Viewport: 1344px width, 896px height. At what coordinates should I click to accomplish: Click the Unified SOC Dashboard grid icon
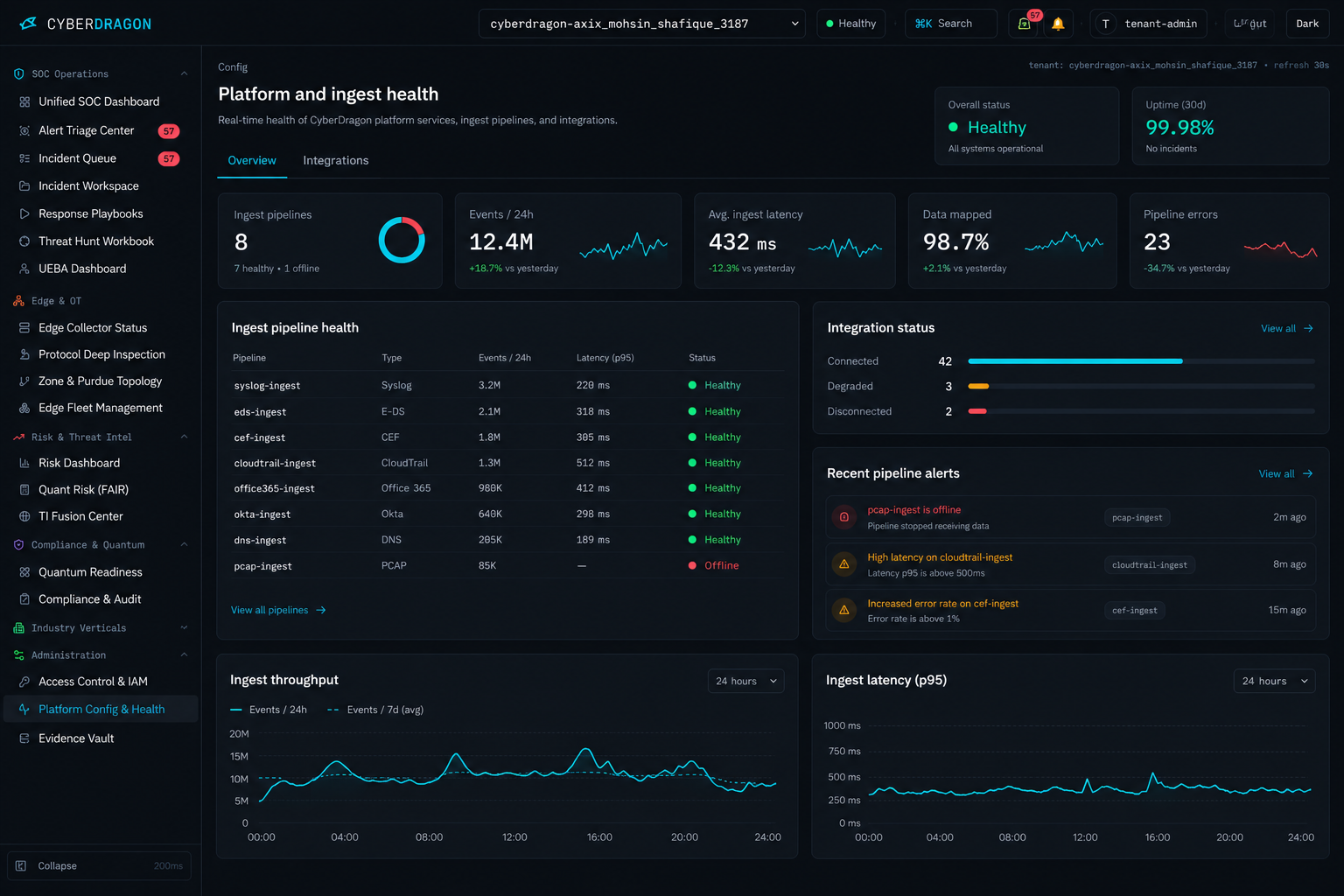[x=24, y=101]
